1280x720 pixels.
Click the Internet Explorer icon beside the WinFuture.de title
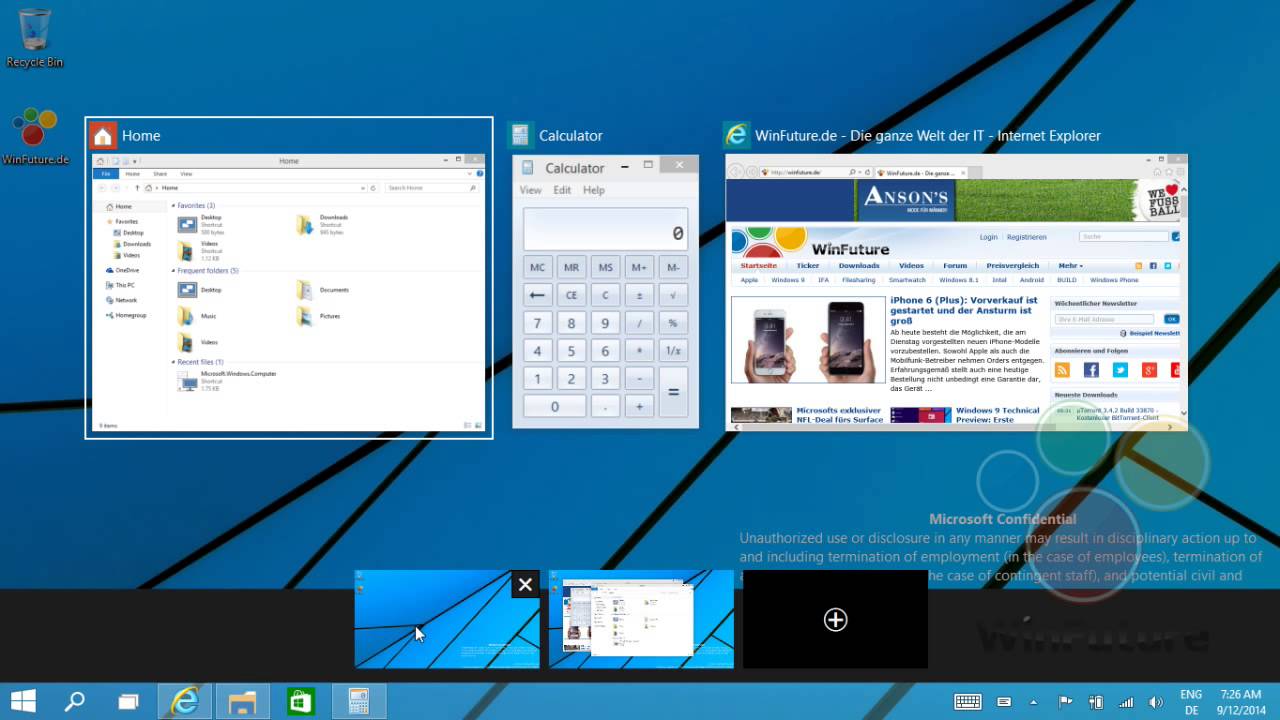[737, 135]
